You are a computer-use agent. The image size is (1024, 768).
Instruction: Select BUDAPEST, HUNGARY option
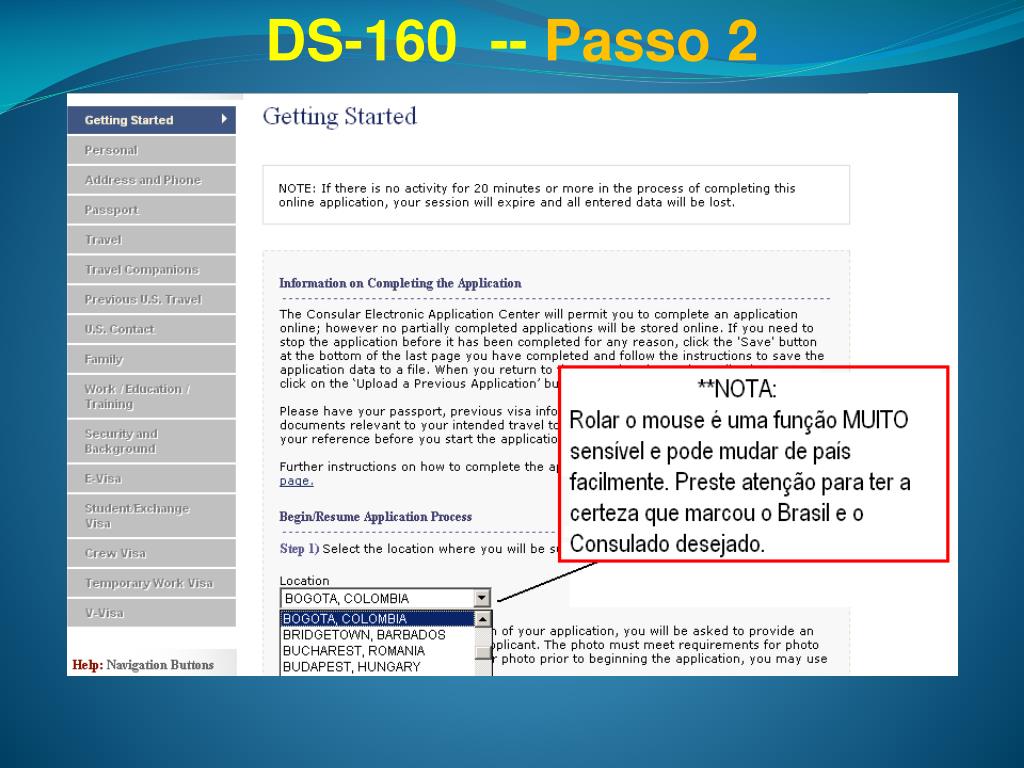click(x=351, y=667)
